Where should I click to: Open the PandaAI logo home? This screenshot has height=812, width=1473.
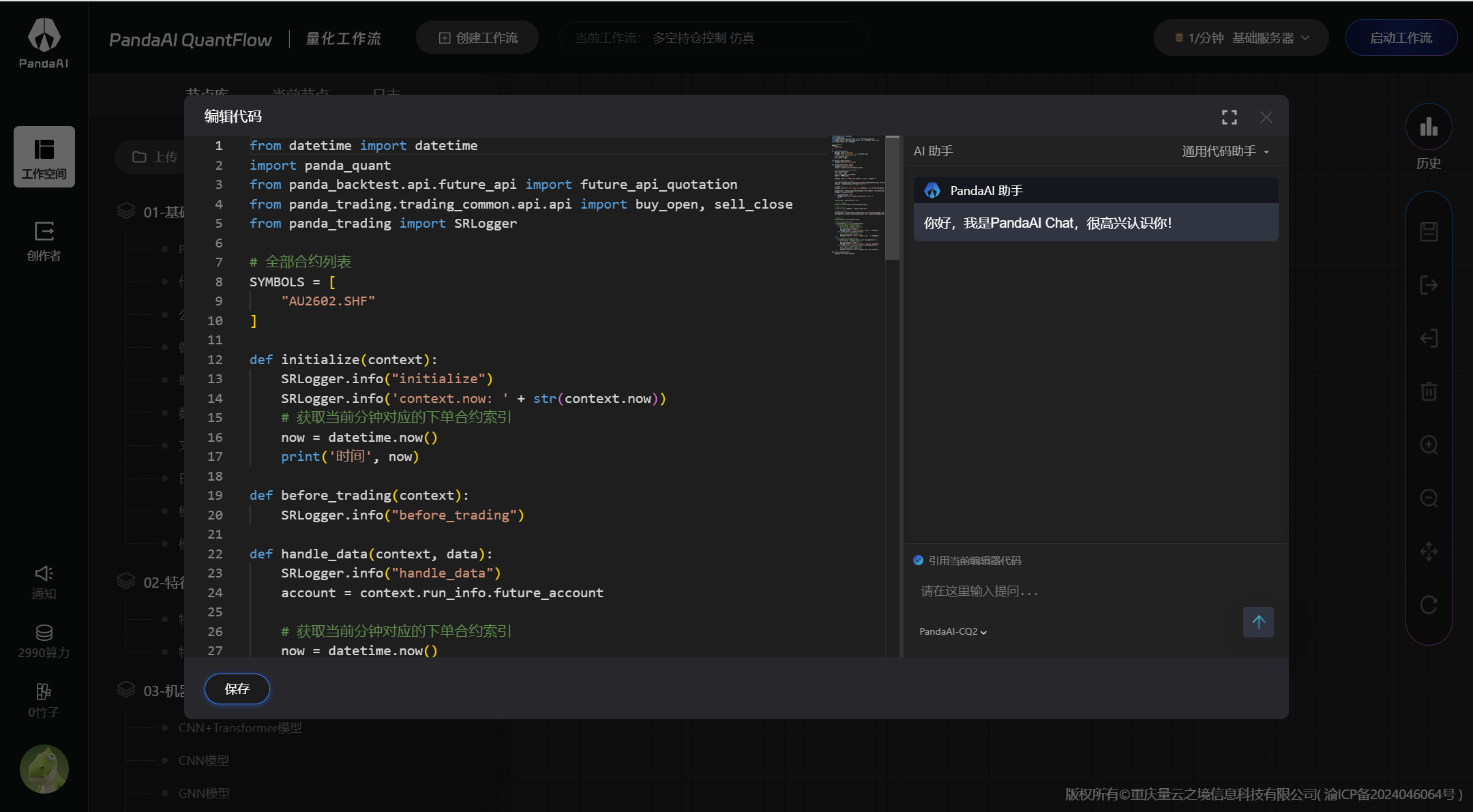tap(44, 43)
